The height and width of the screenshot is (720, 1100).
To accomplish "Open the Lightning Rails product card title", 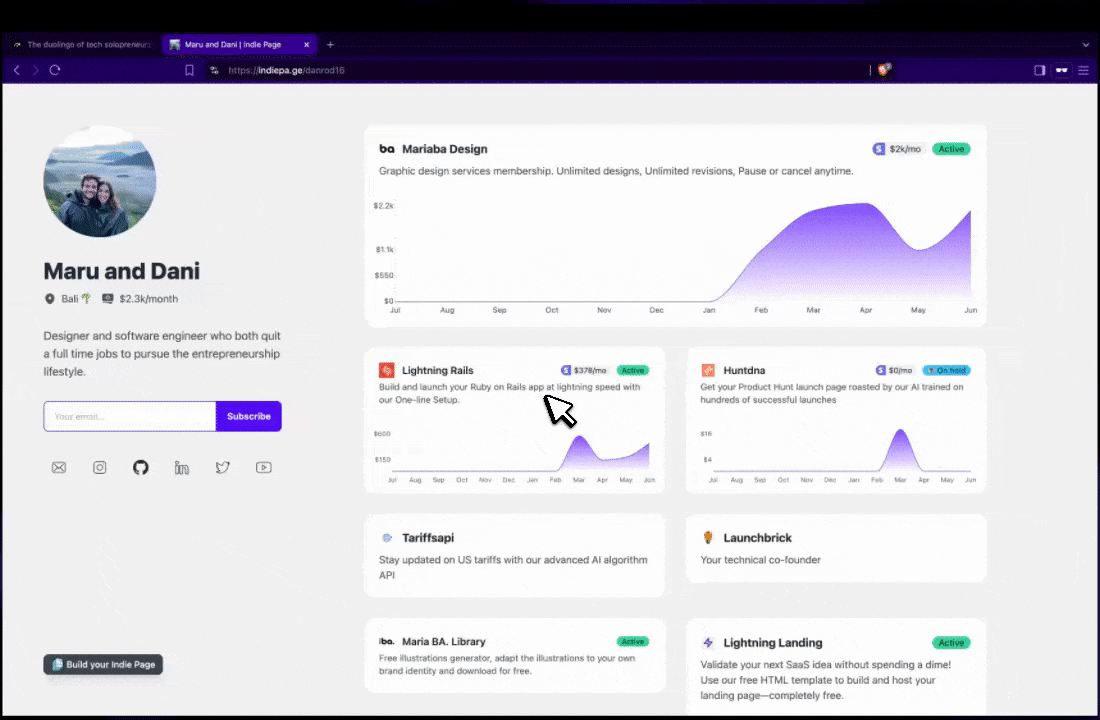I will 437,370.
